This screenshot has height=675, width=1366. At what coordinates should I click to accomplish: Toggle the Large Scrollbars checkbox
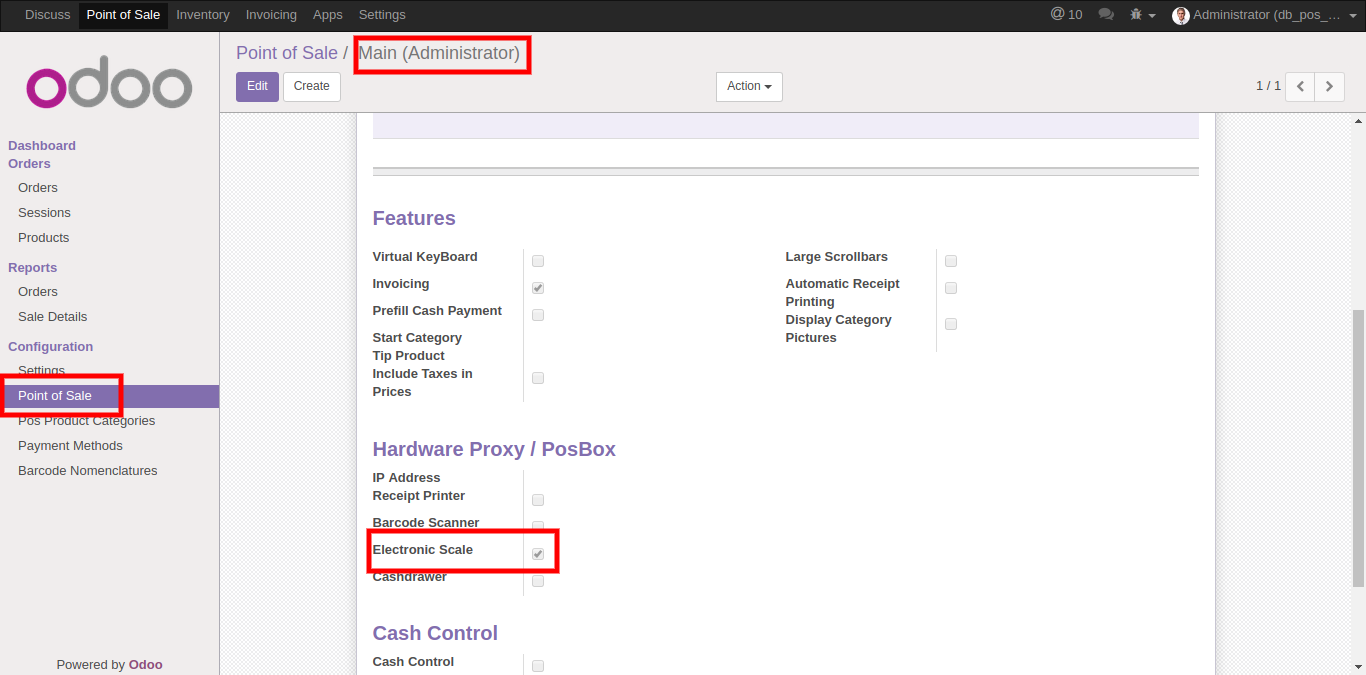[x=951, y=261]
